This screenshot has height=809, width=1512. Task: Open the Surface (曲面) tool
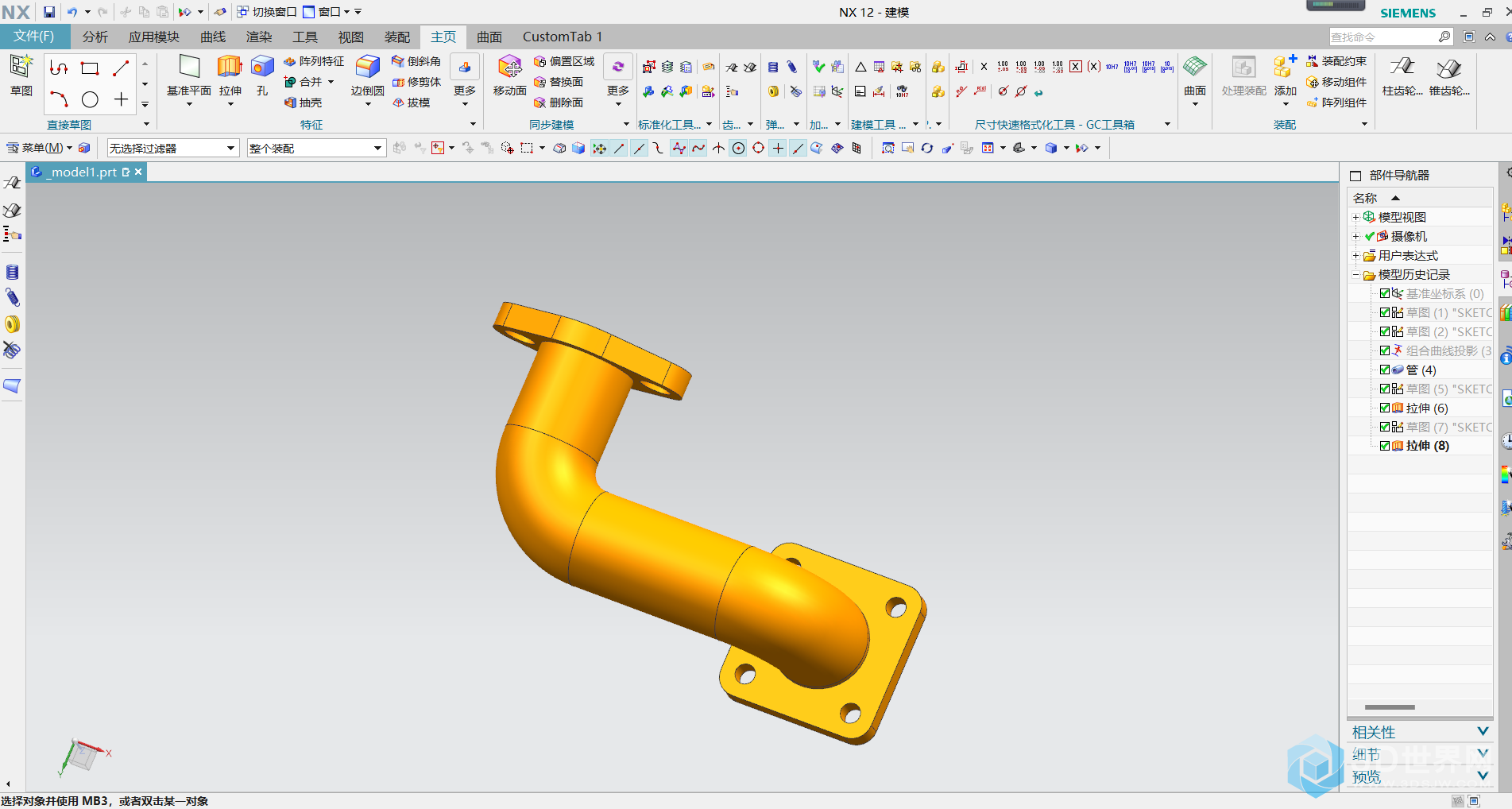[1195, 75]
